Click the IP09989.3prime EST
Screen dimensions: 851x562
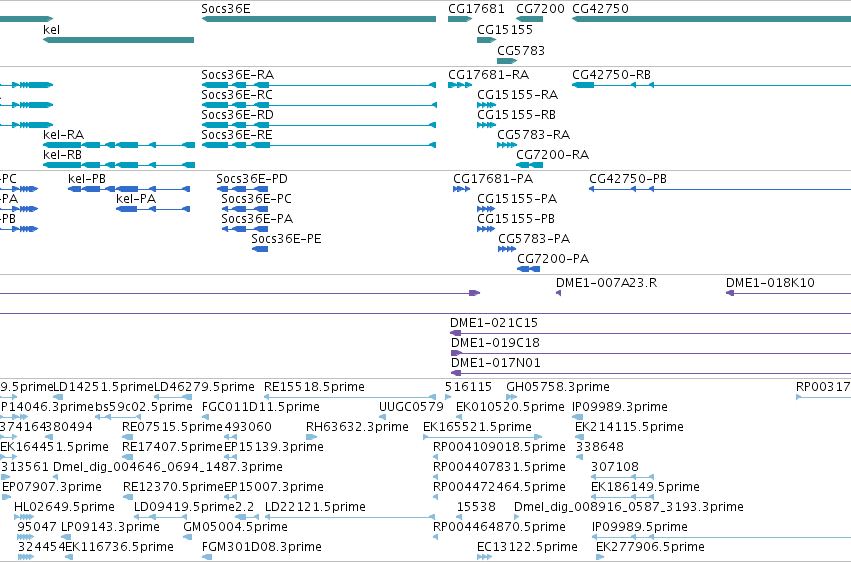click(577, 417)
